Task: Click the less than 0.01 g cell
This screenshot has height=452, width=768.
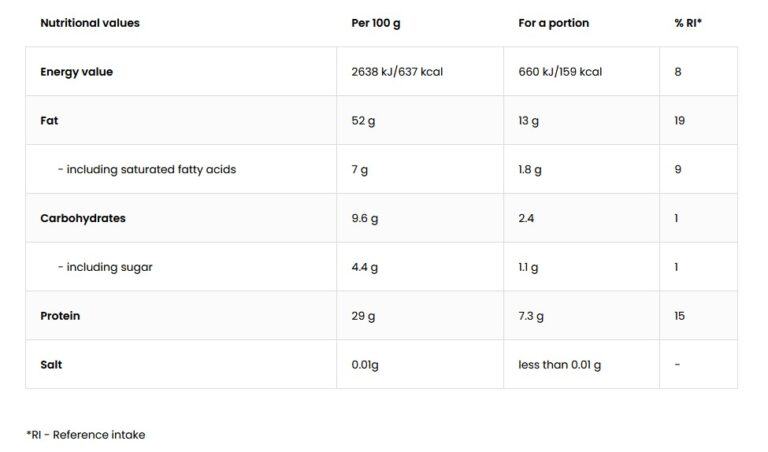Action: tap(559, 365)
